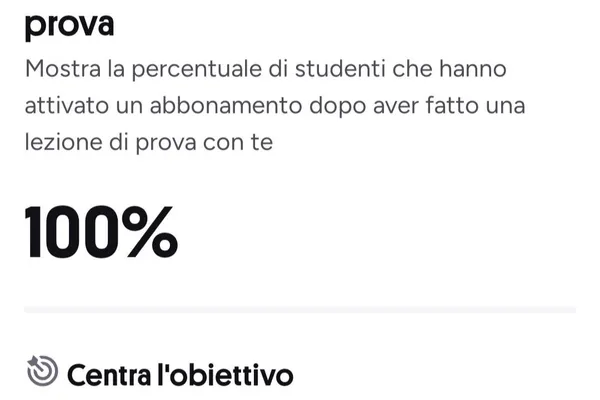Select the word 'attivato' in the description
600x400 pixels.
[x=67, y=105]
